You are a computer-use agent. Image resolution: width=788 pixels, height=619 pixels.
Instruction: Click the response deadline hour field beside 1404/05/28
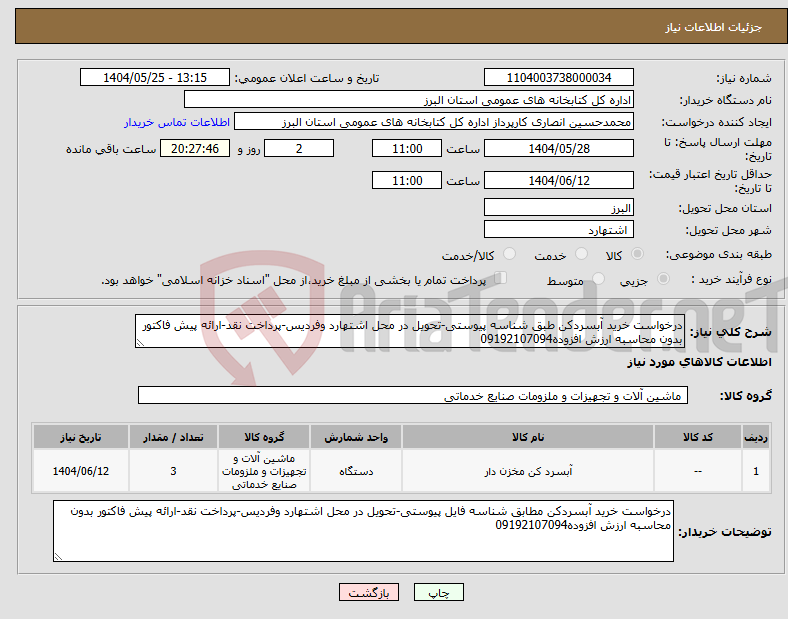[407, 148]
